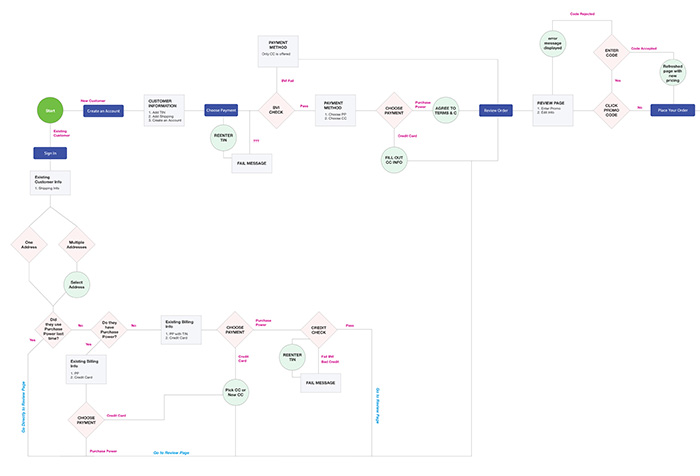Click the blue Place Your Order box

pos(672,110)
